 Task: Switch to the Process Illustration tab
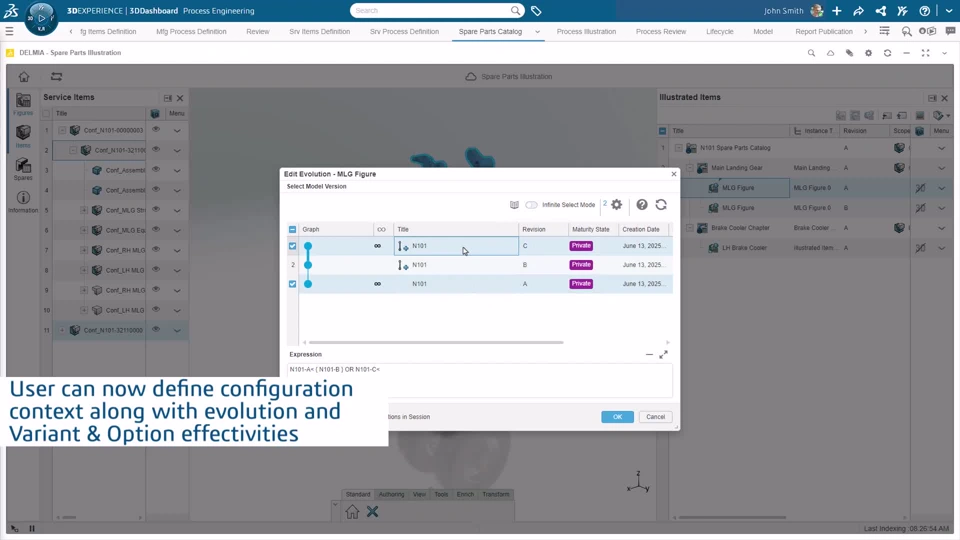(x=586, y=31)
